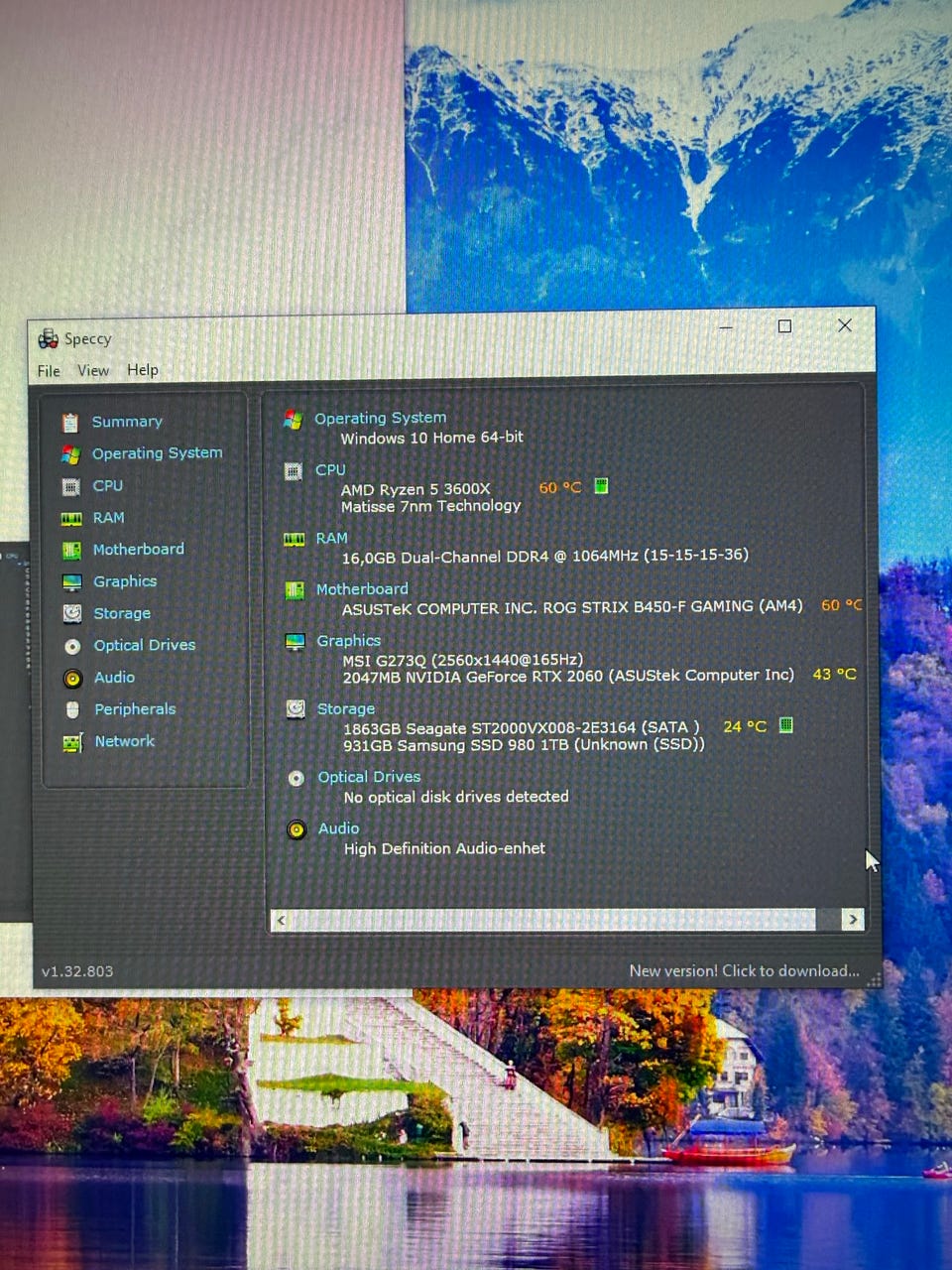Click the 'NVIDIA GeForce RTX 2060' line
The height and width of the screenshot is (1270, 952).
tap(568, 676)
